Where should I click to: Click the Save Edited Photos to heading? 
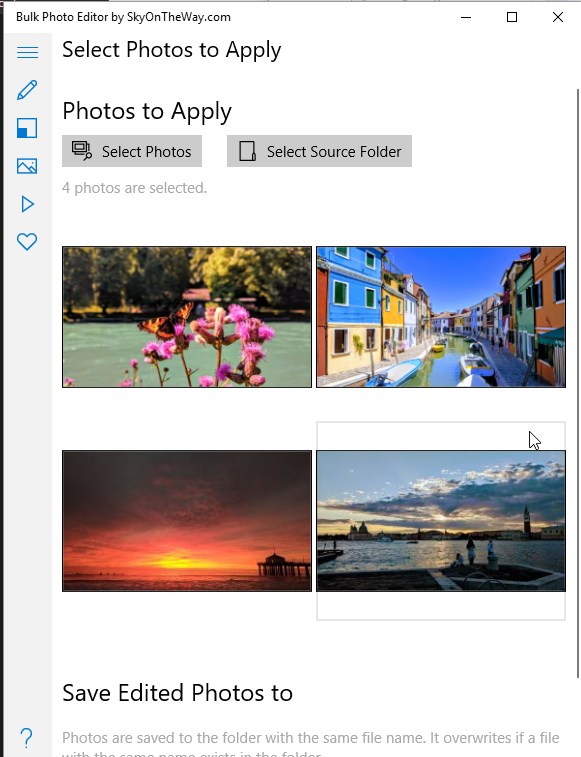177,693
